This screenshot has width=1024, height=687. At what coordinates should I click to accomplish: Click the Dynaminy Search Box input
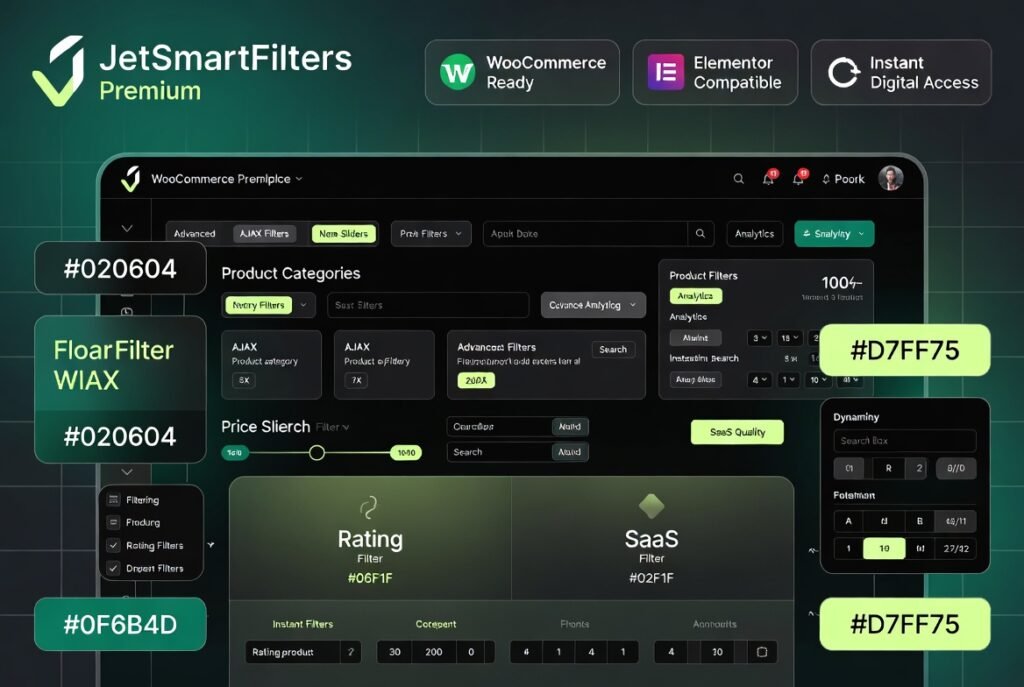[x=904, y=441]
